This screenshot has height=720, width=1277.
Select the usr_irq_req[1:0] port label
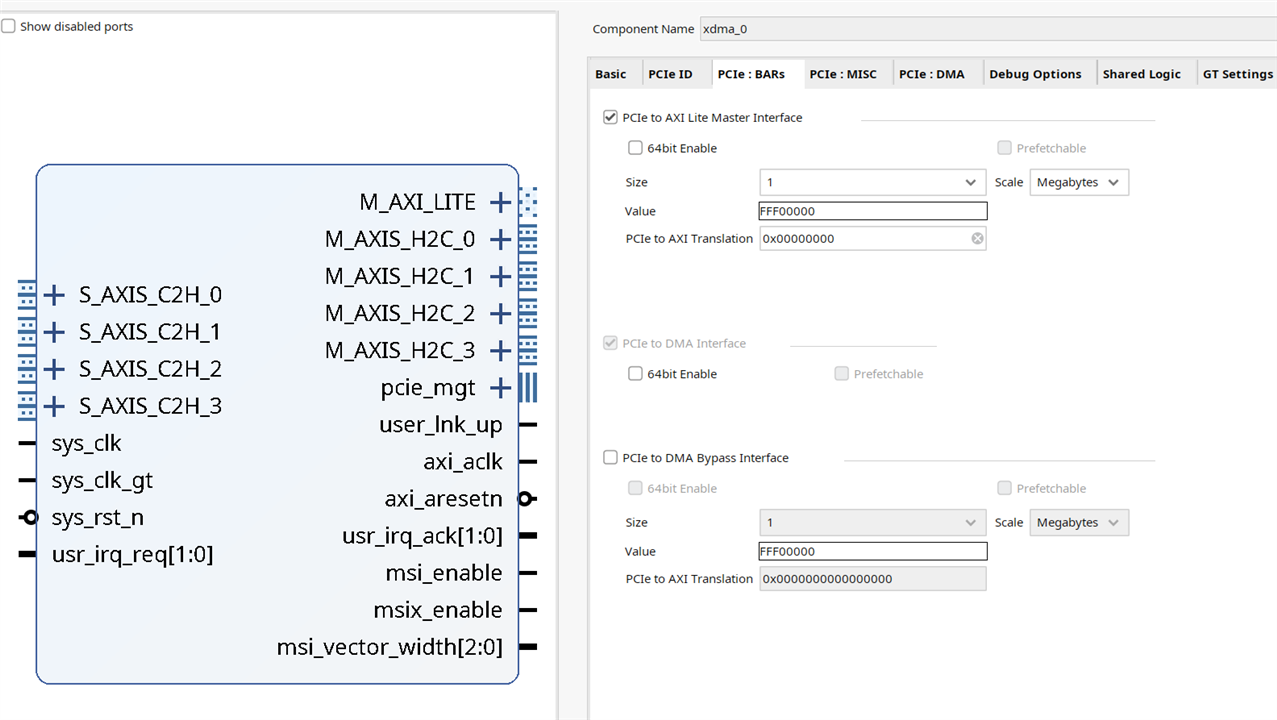coord(132,555)
